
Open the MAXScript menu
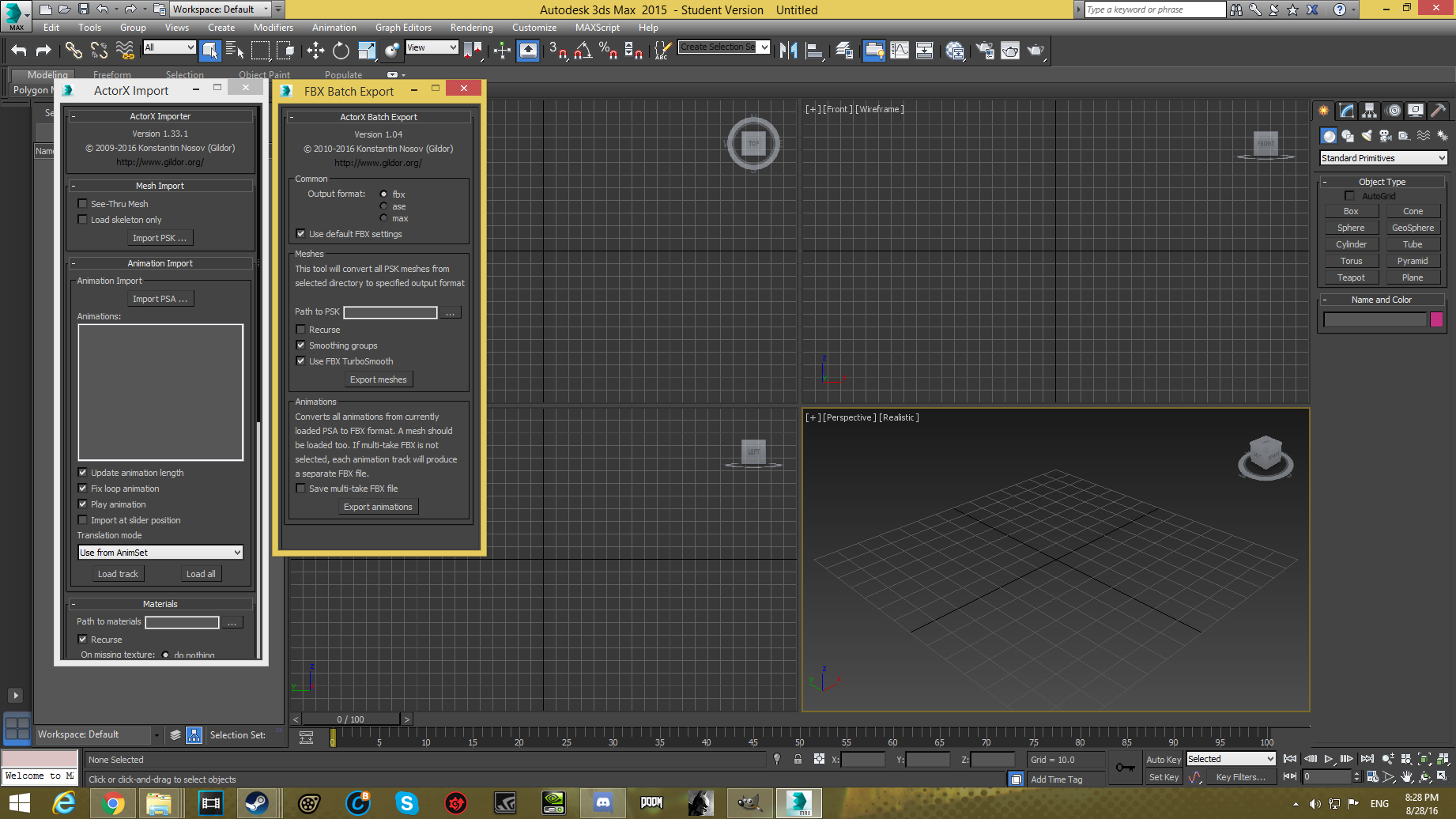[x=597, y=28]
